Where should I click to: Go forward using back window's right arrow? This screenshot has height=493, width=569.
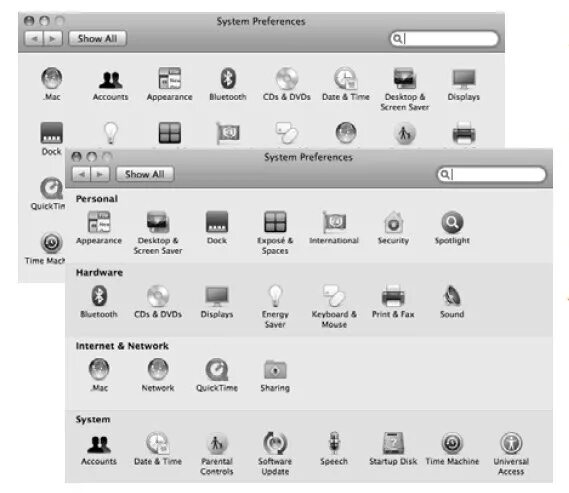click(x=53, y=38)
